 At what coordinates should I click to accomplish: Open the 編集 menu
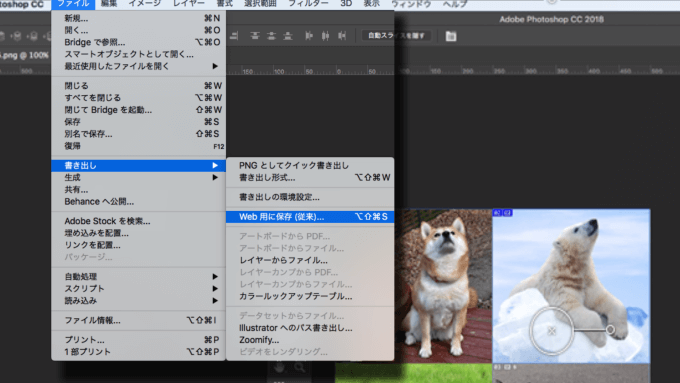108,4
